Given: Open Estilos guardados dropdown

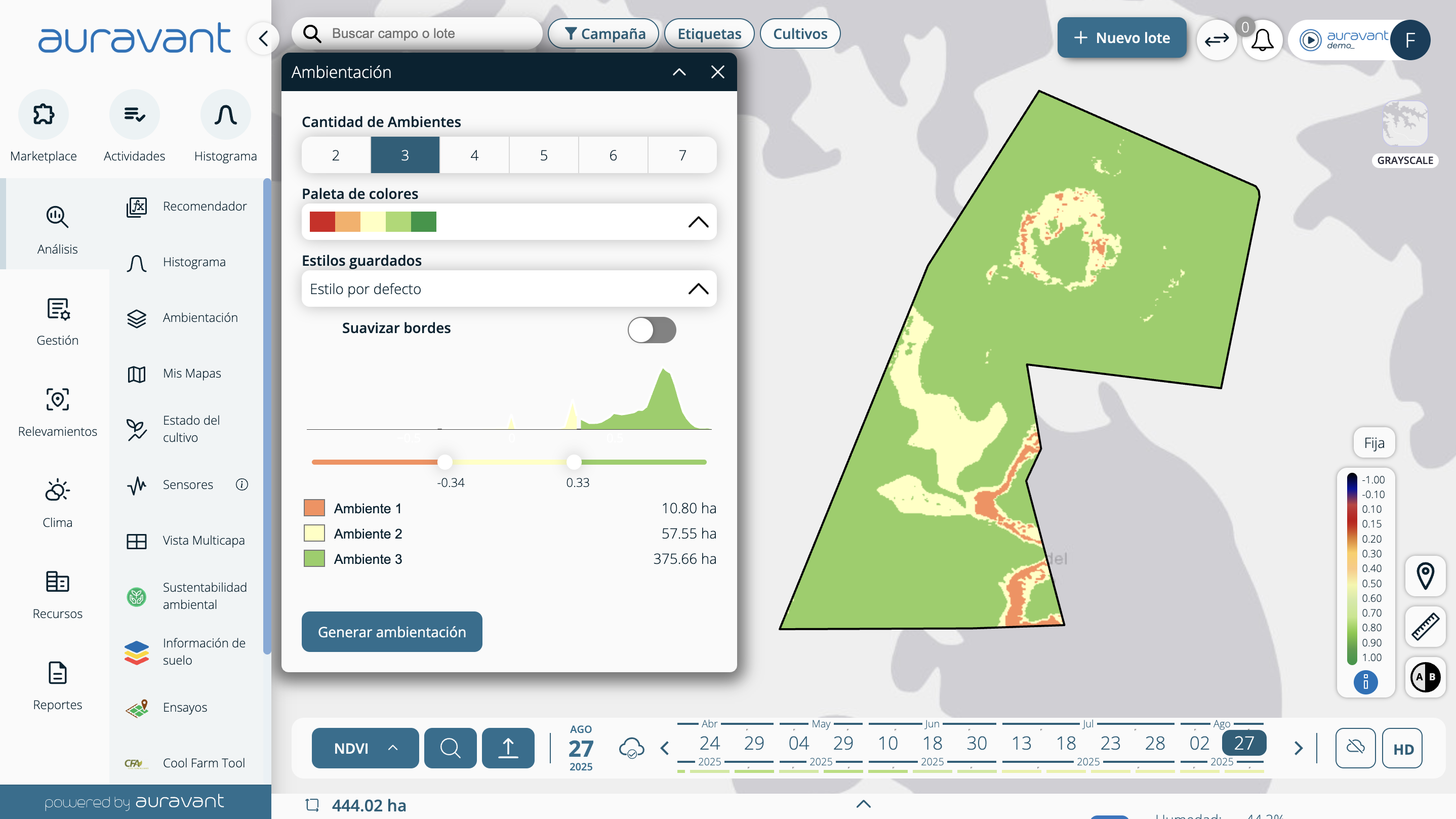Looking at the screenshot, I should [509, 289].
